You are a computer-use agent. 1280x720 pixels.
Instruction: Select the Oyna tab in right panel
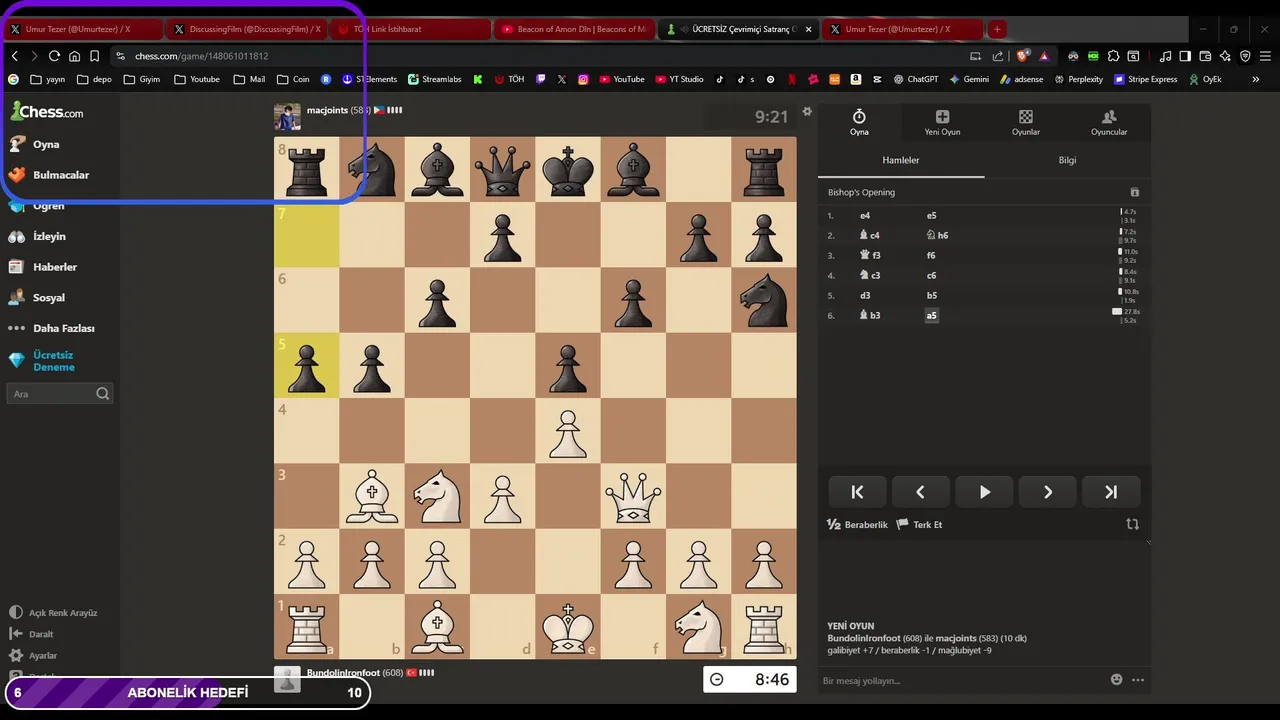point(859,123)
